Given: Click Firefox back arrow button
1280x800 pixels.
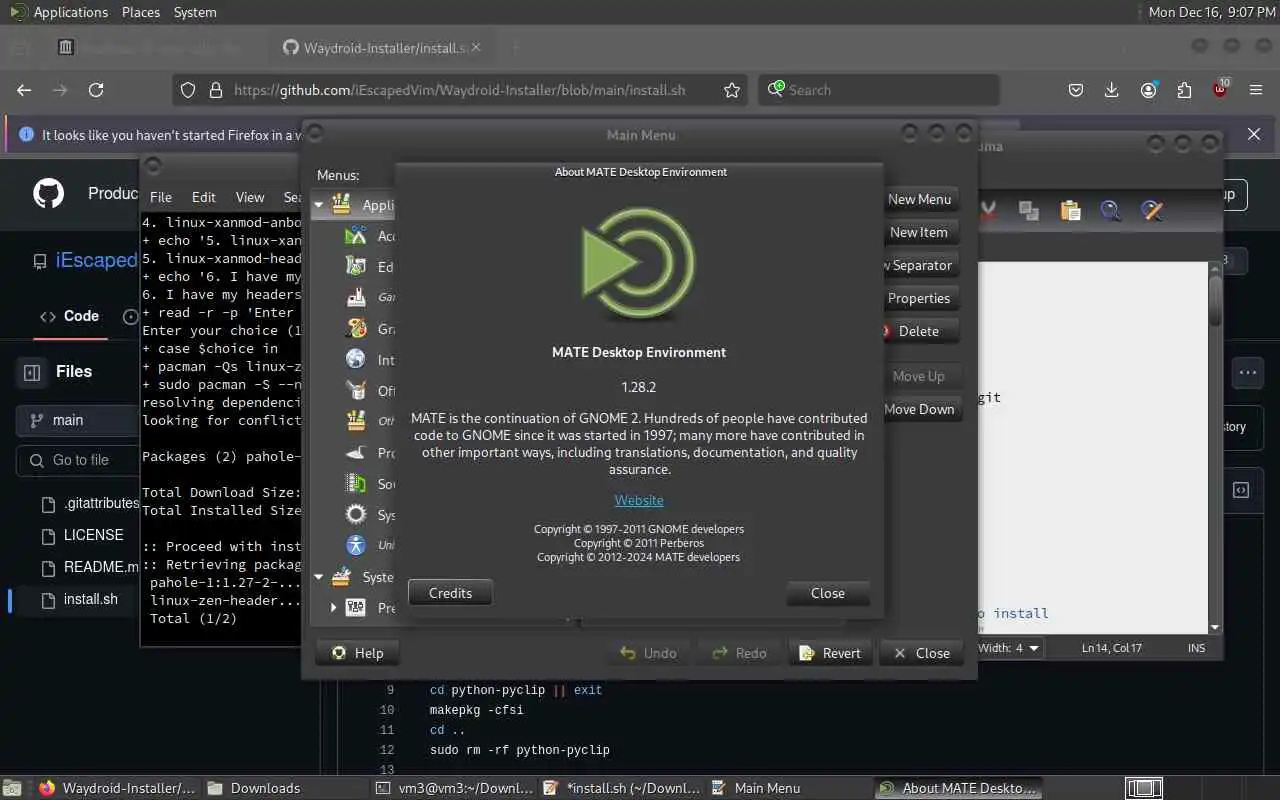Looking at the screenshot, I should (24, 90).
